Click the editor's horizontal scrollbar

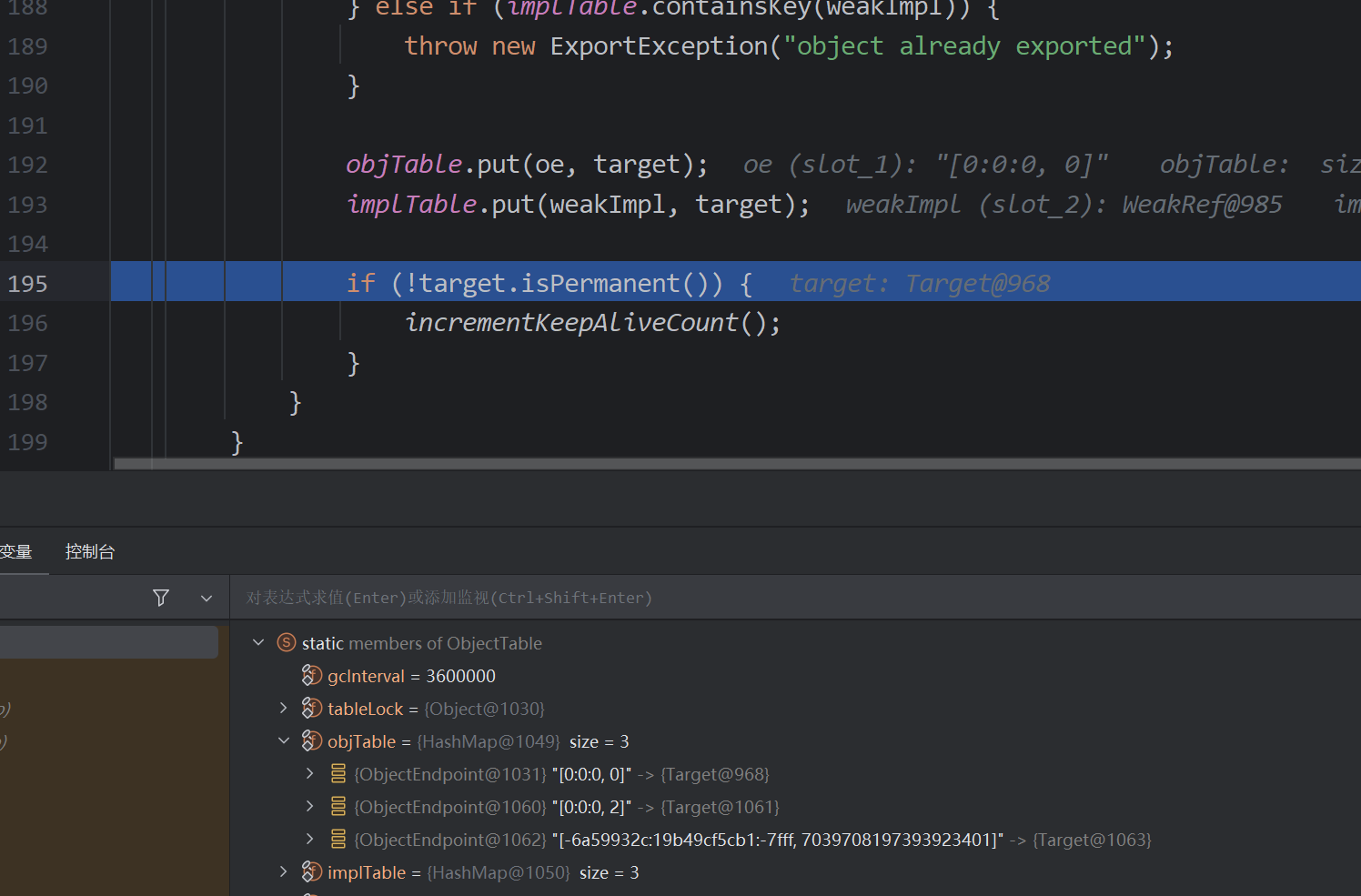tap(728, 464)
